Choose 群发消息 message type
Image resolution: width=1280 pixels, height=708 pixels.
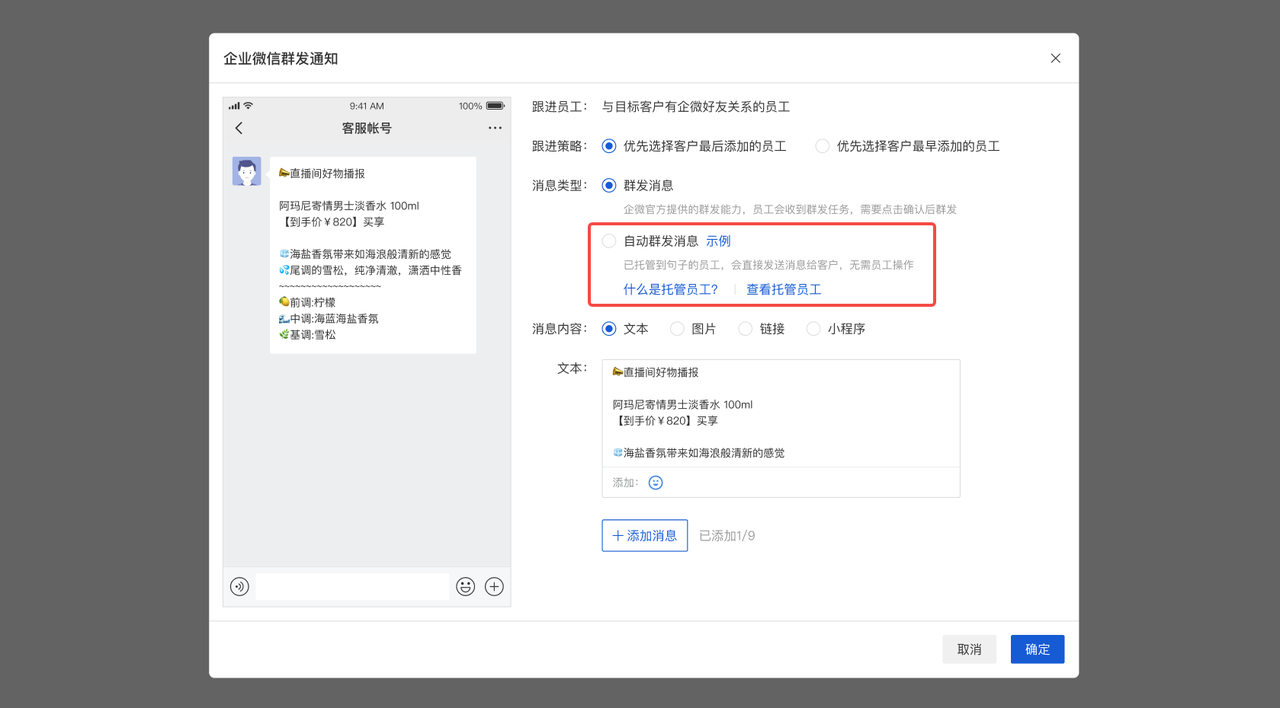point(609,185)
